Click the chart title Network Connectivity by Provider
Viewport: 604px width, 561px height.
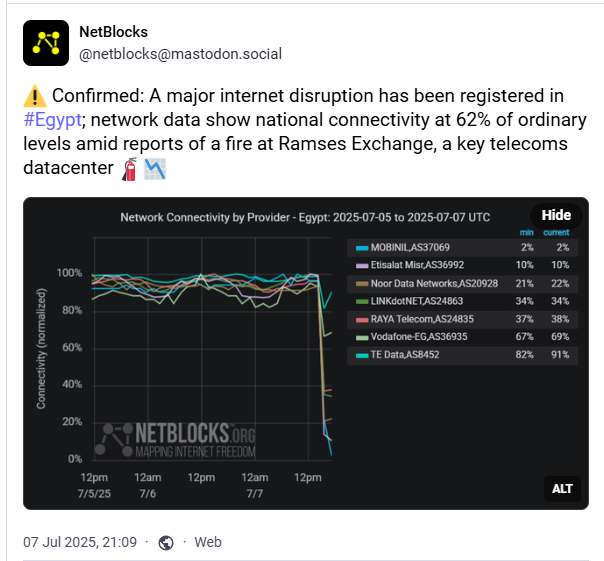205,217
